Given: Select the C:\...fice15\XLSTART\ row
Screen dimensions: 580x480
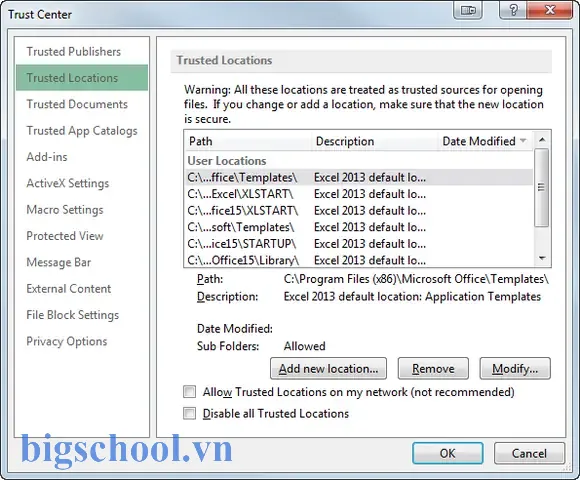Looking at the screenshot, I should coord(359,210).
